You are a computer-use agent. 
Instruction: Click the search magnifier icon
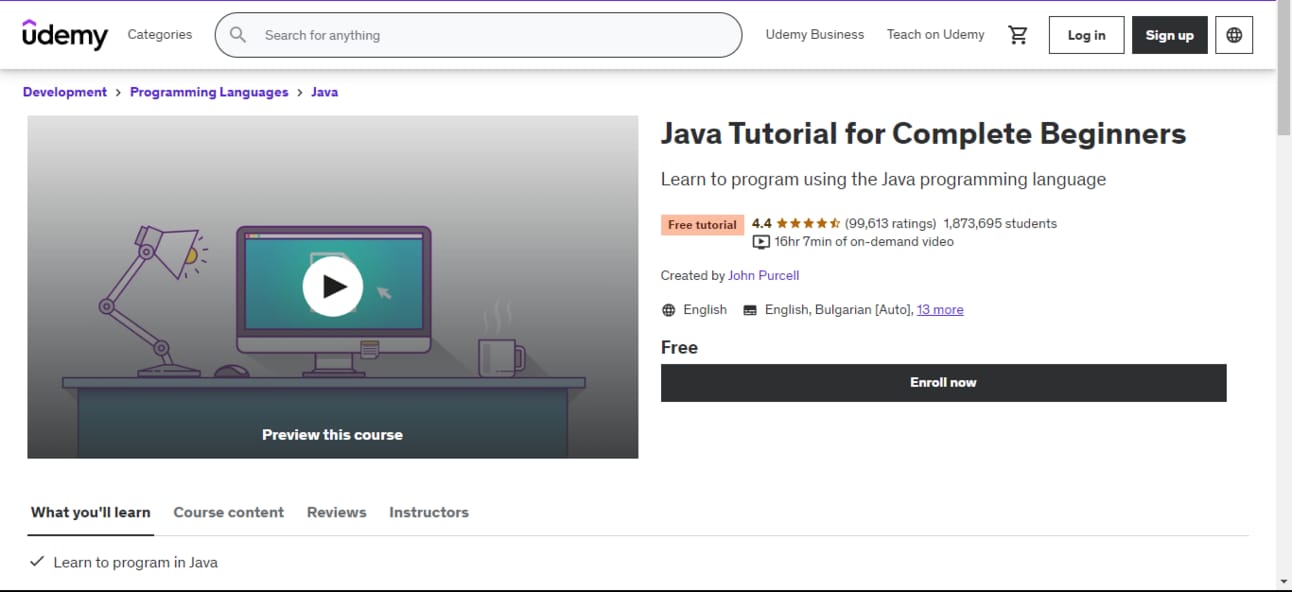(x=238, y=35)
